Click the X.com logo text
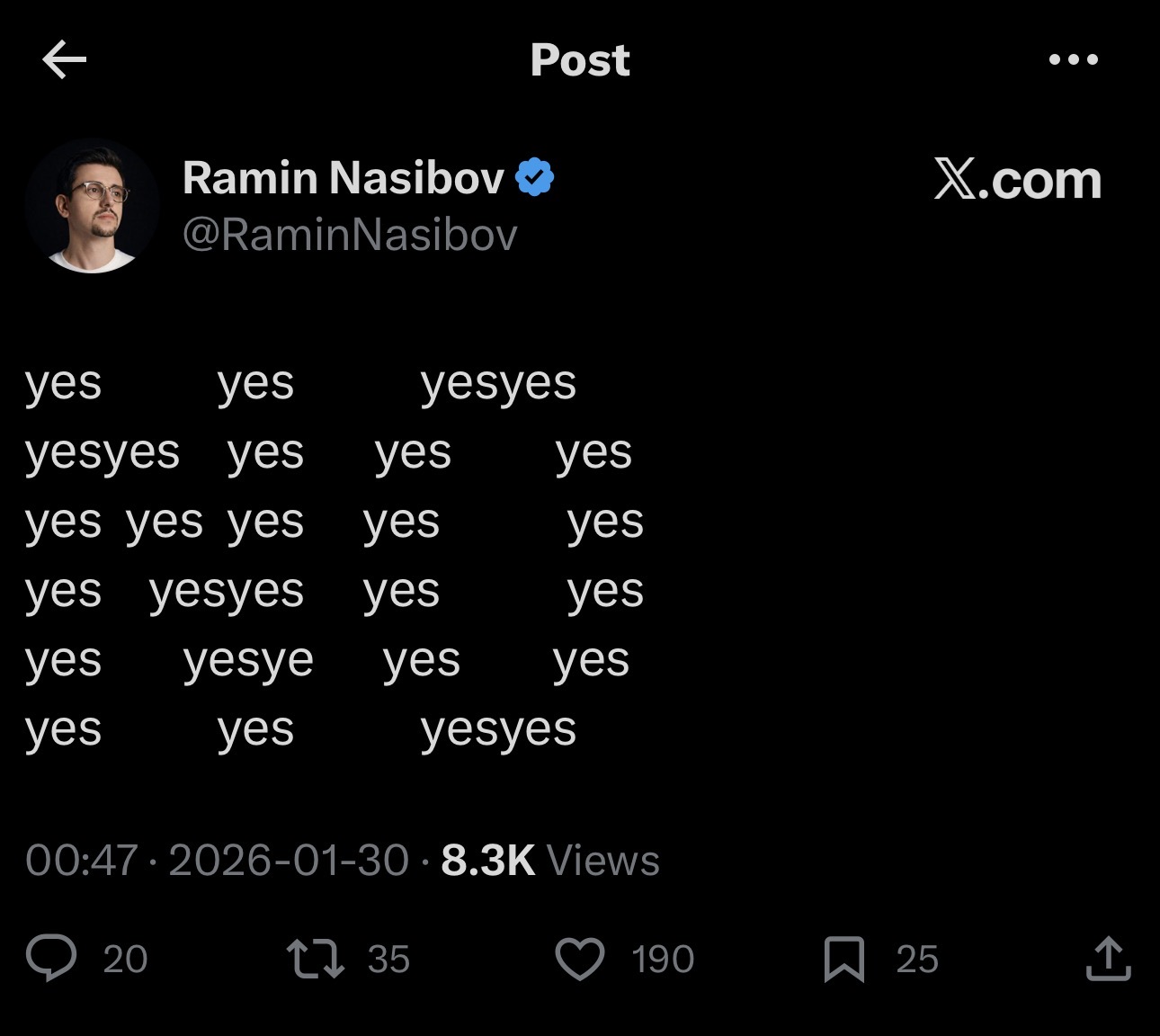1160x1036 pixels. click(1017, 180)
